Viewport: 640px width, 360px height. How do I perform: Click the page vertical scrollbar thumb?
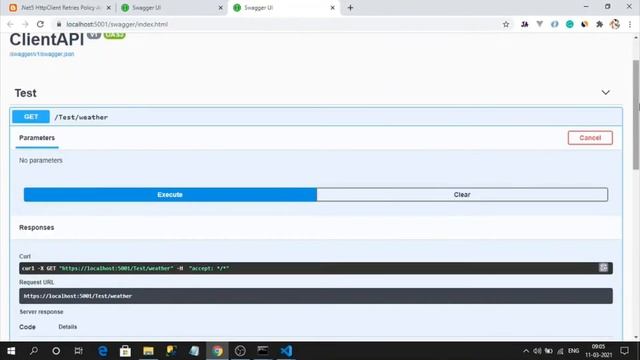click(x=636, y=114)
